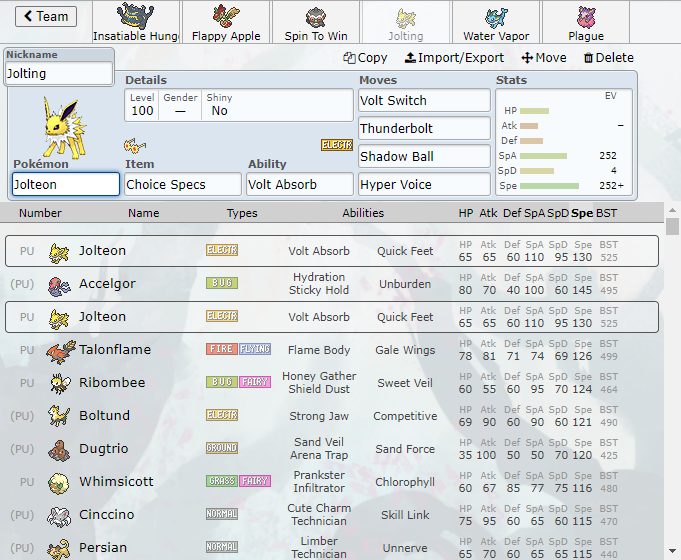Open the Level 100 details
The image size is (681, 560).
click(142, 105)
